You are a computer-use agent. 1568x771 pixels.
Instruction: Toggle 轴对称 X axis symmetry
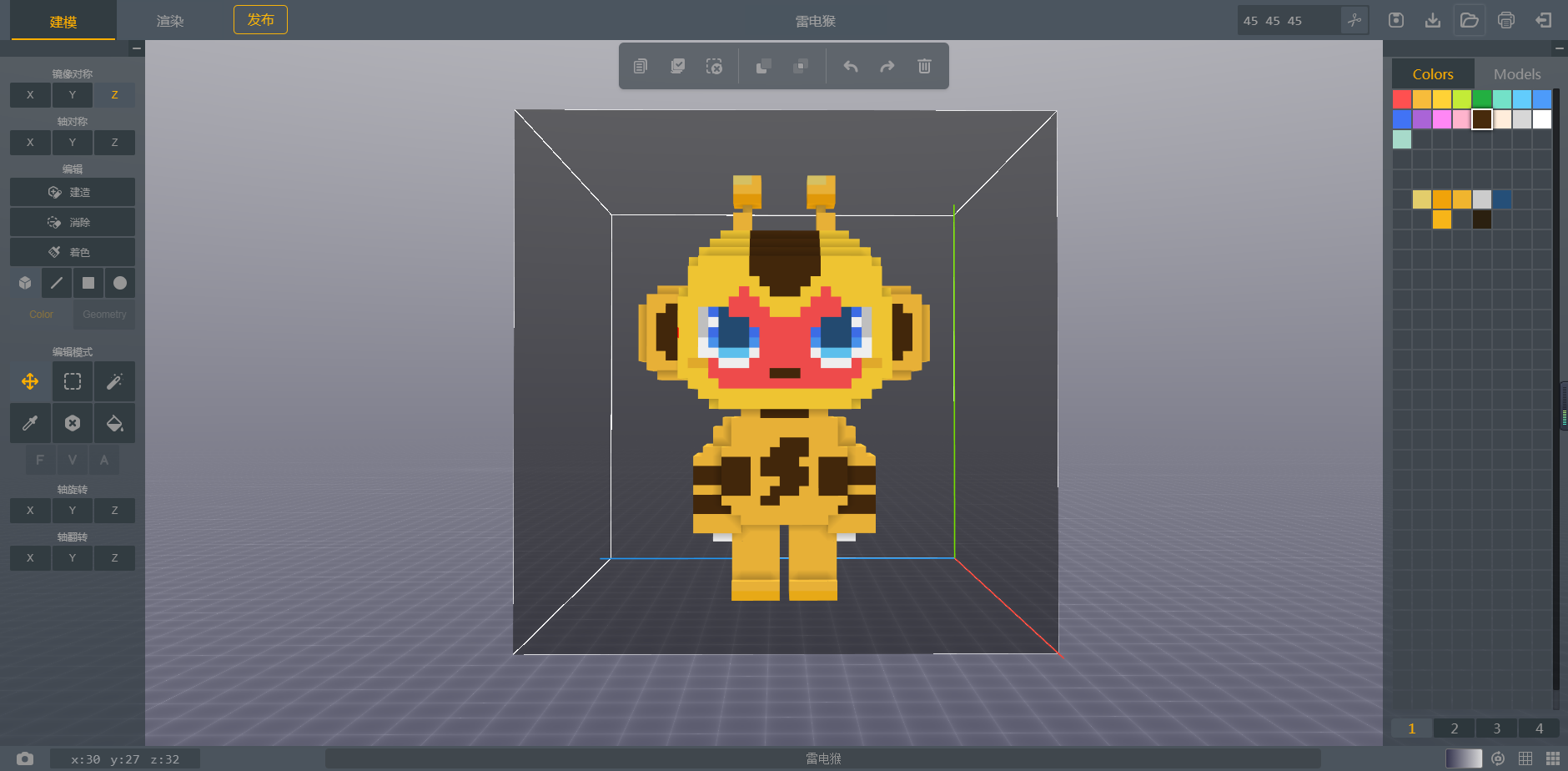pyautogui.click(x=30, y=143)
